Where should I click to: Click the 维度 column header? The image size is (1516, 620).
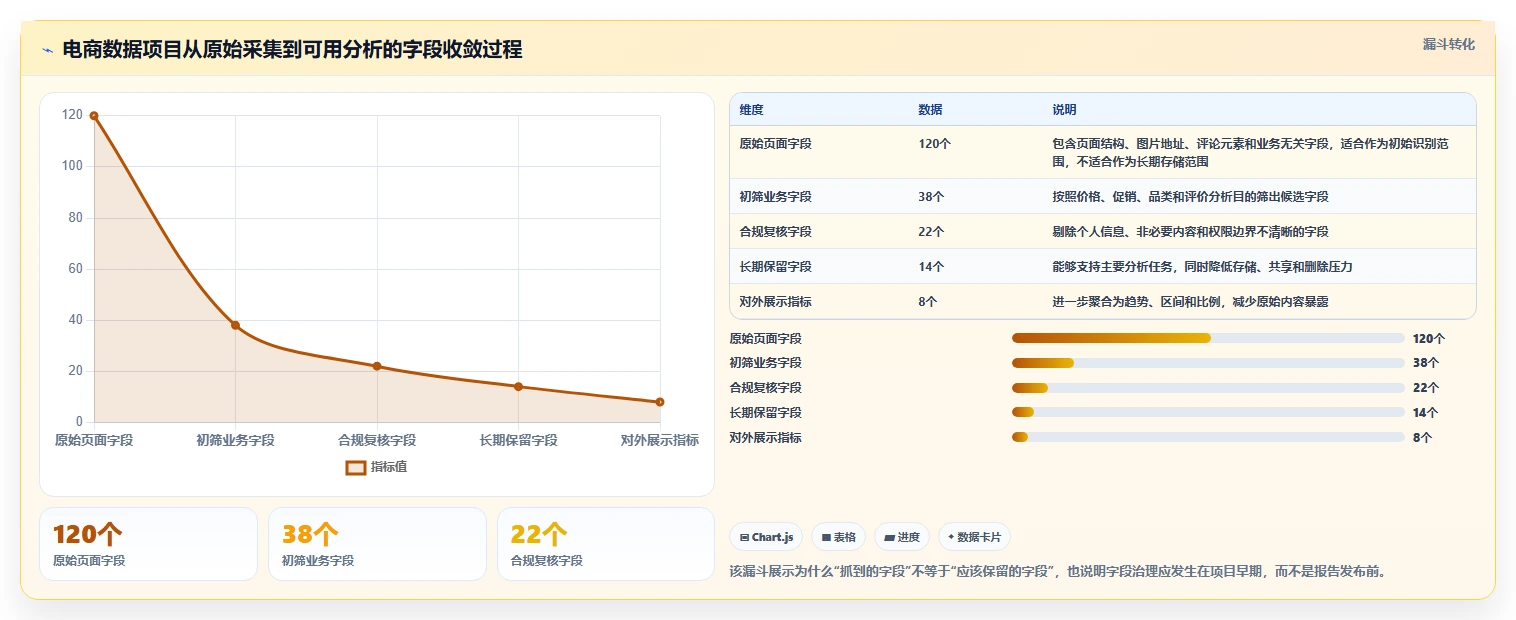point(751,110)
